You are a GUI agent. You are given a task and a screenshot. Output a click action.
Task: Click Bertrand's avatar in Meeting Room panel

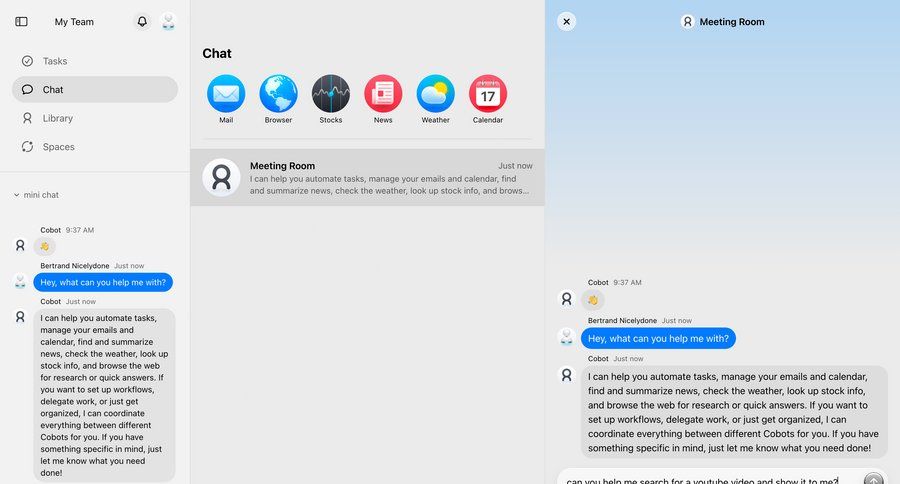coord(567,336)
